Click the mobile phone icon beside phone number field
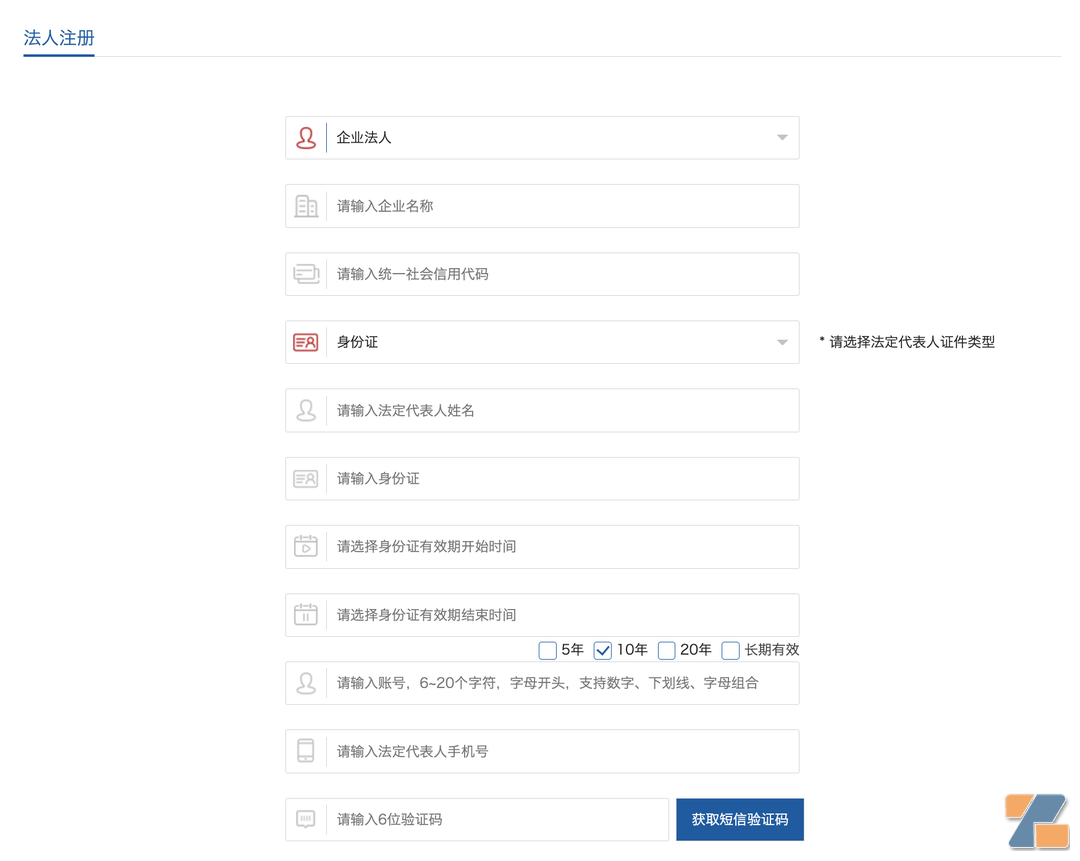This screenshot has width=1080, height=861. click(x=305, y=751)
